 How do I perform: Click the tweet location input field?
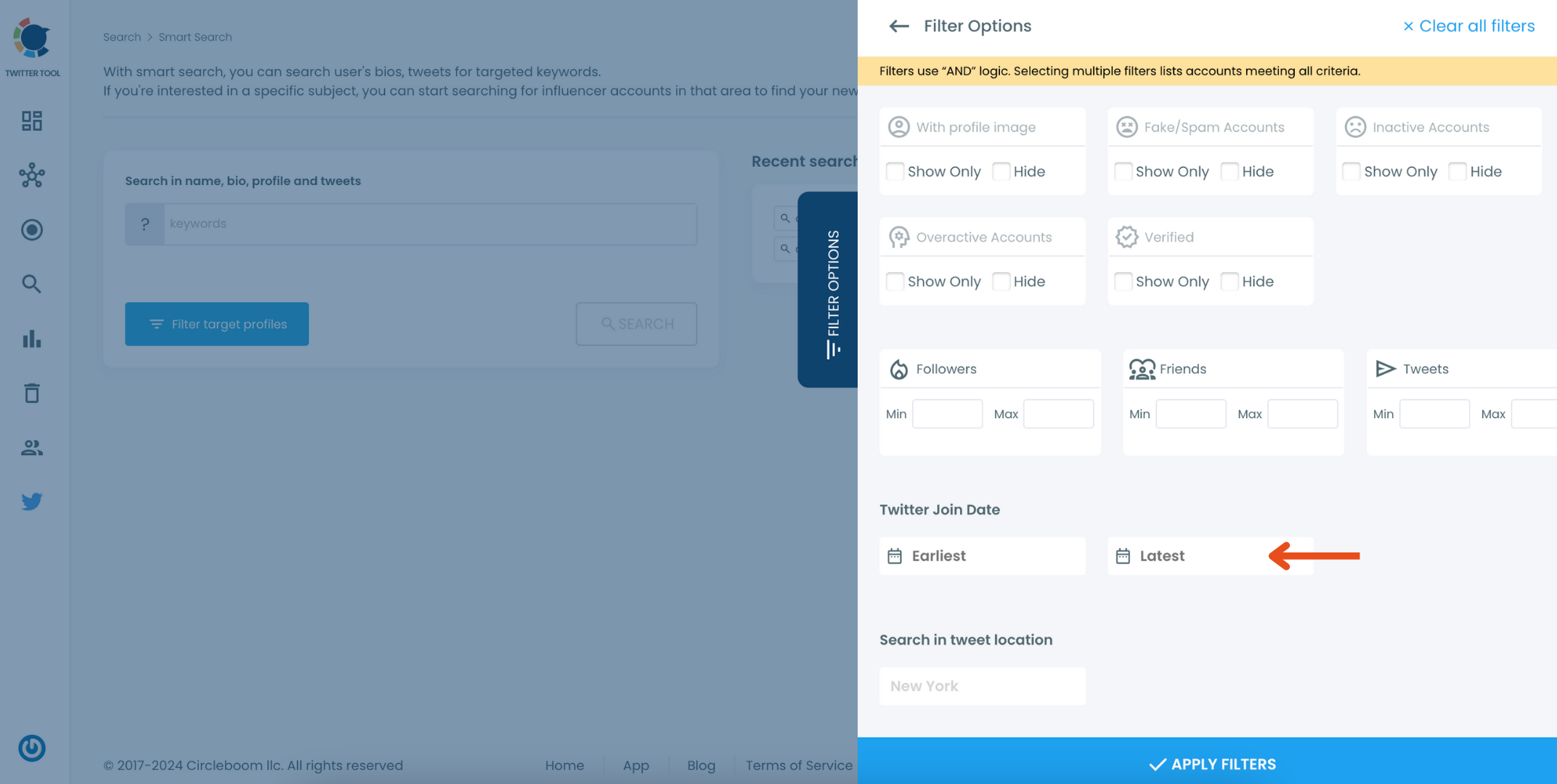pos(982,685)
